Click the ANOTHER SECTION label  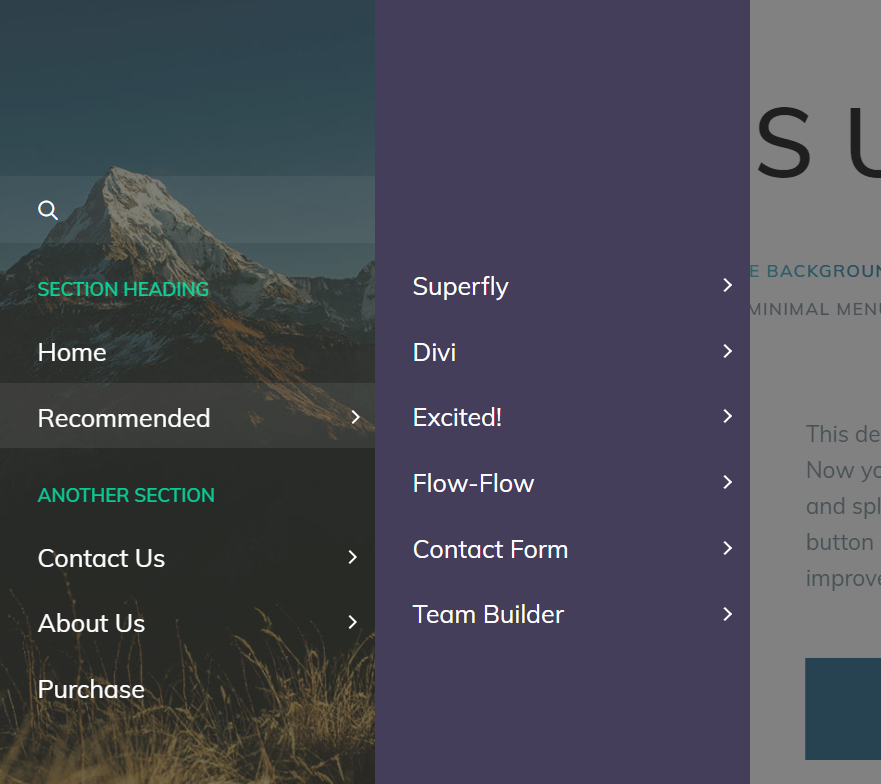[126, 495]
